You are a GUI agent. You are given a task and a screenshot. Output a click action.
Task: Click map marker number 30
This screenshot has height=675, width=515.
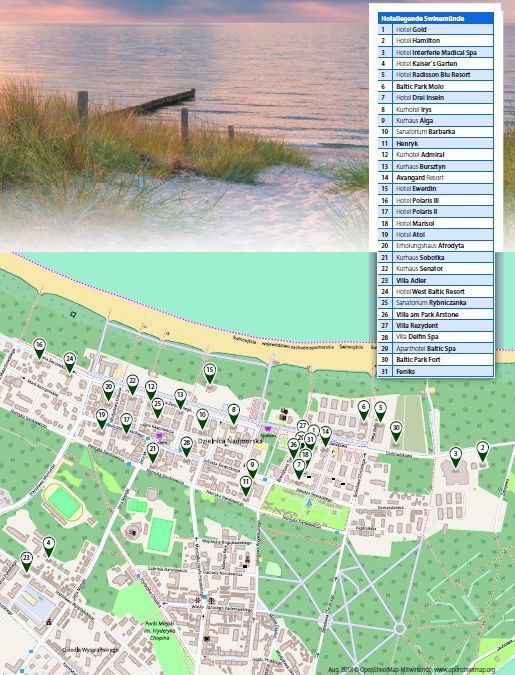click(x=396, y=431)
